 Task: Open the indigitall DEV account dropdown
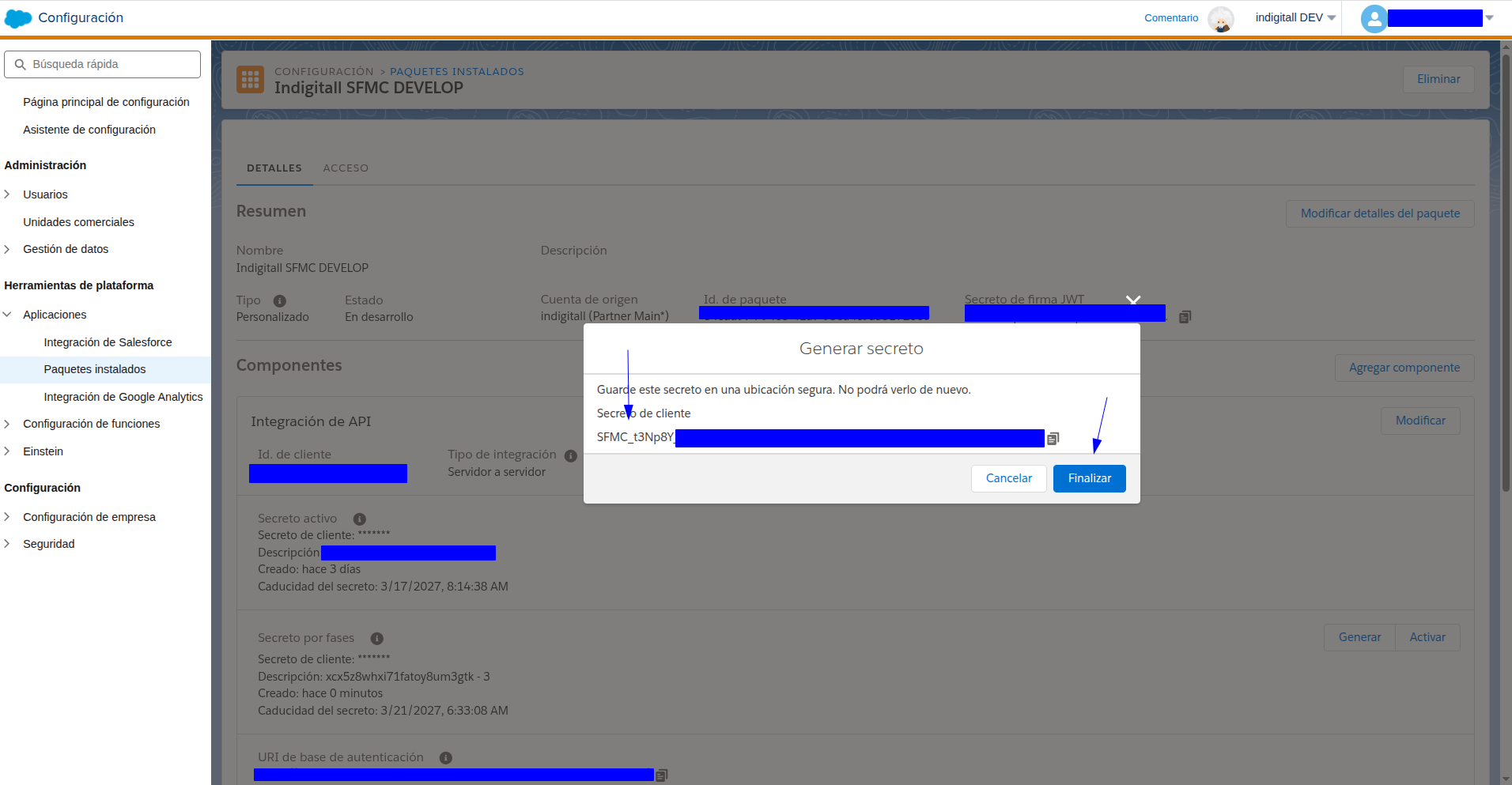(1295, 17)
